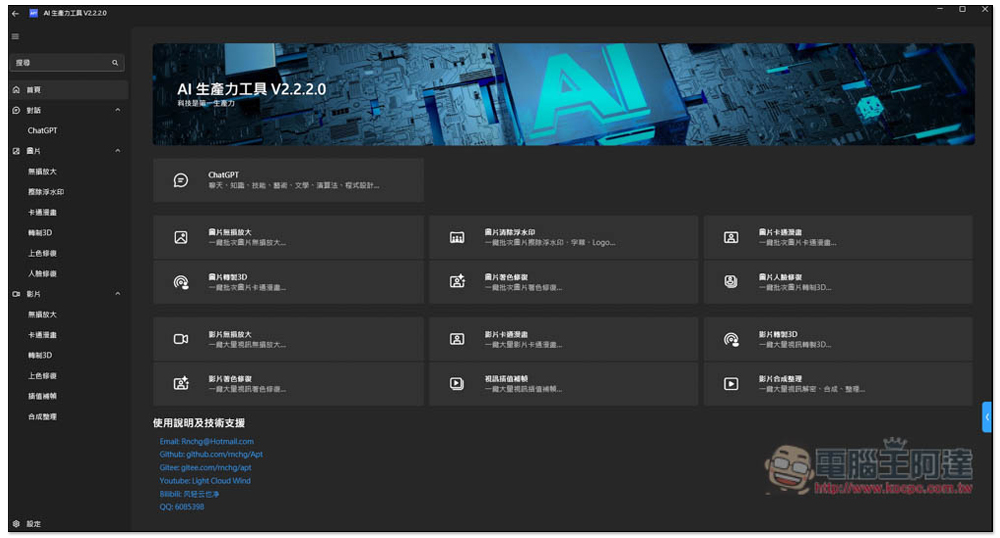Click the app logo in title bar

(x=34, y=13)
